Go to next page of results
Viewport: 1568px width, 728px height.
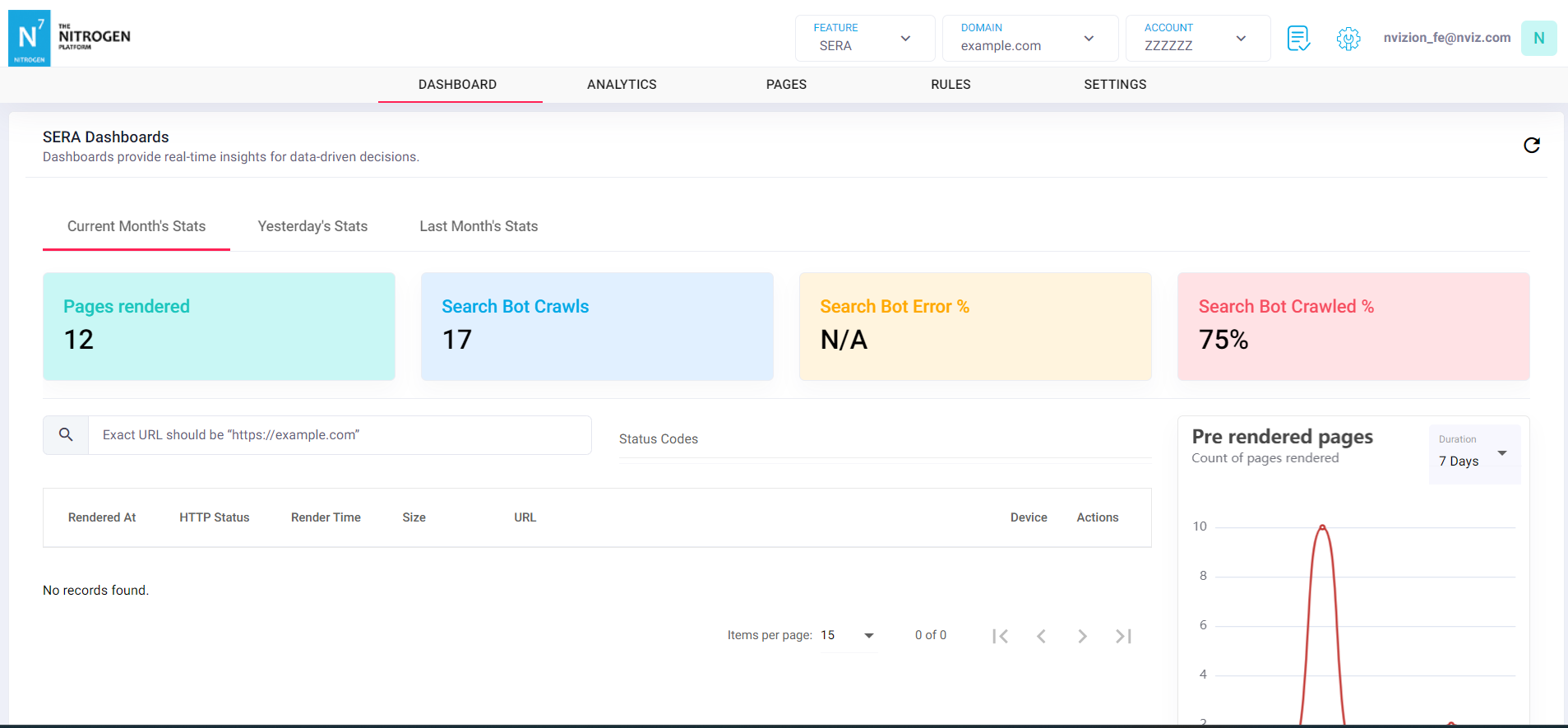point(1082,636)
